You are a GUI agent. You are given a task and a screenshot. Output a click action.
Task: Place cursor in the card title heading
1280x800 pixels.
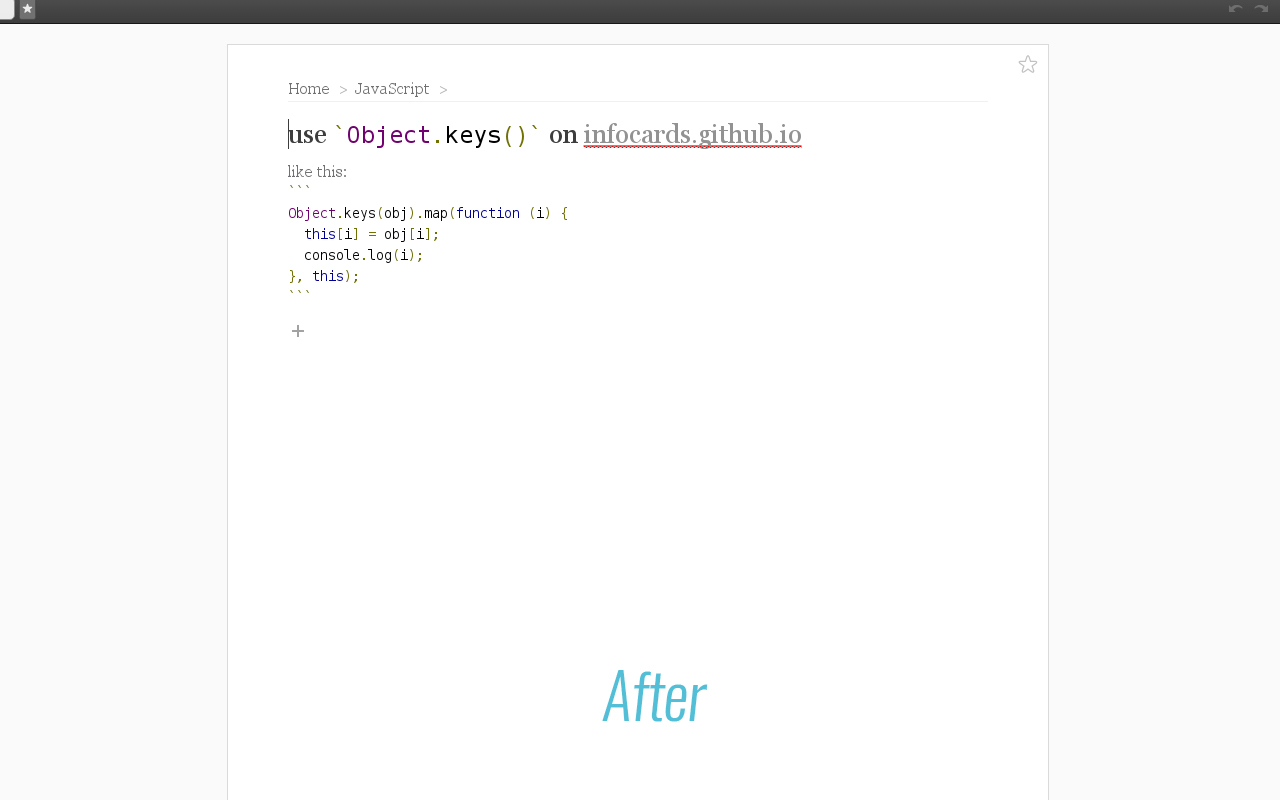545,134
